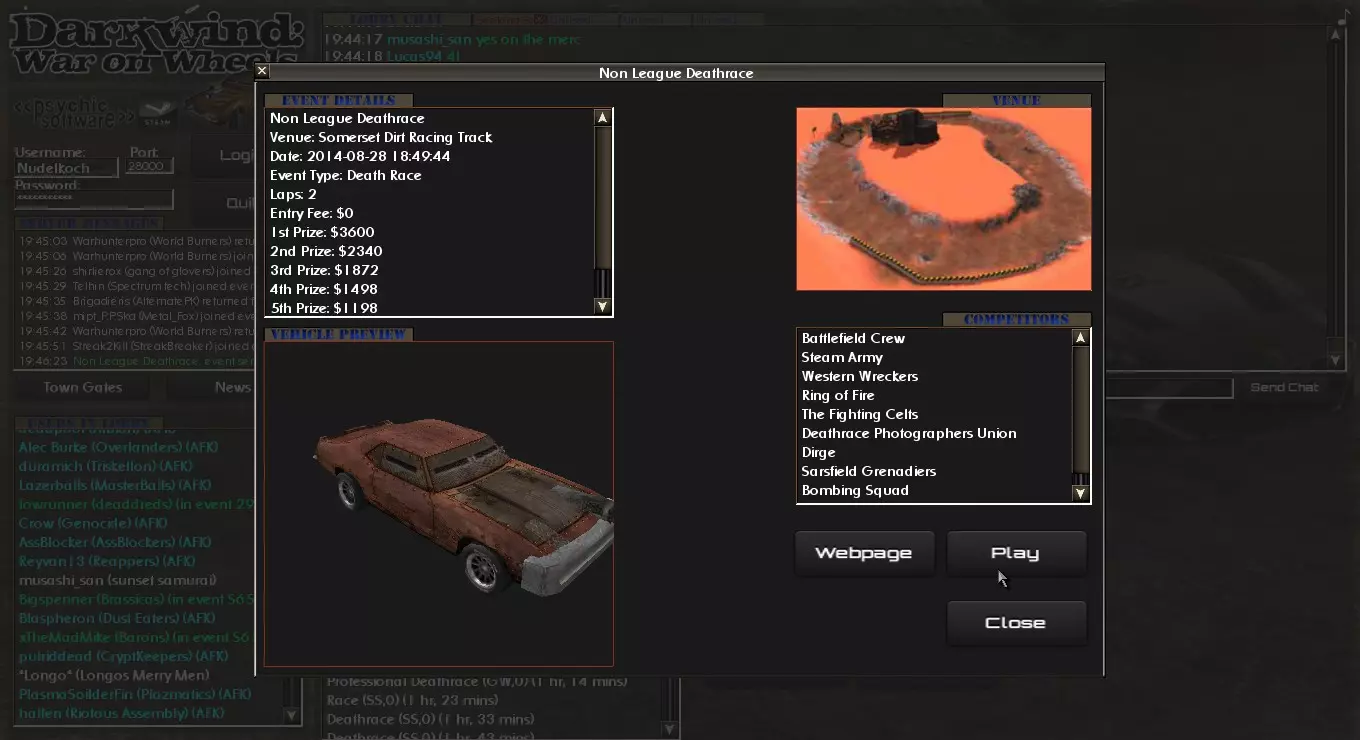Select competitor Sarsfield Grenadiers
Screen dimensions: 1360x740
[868, 471]
